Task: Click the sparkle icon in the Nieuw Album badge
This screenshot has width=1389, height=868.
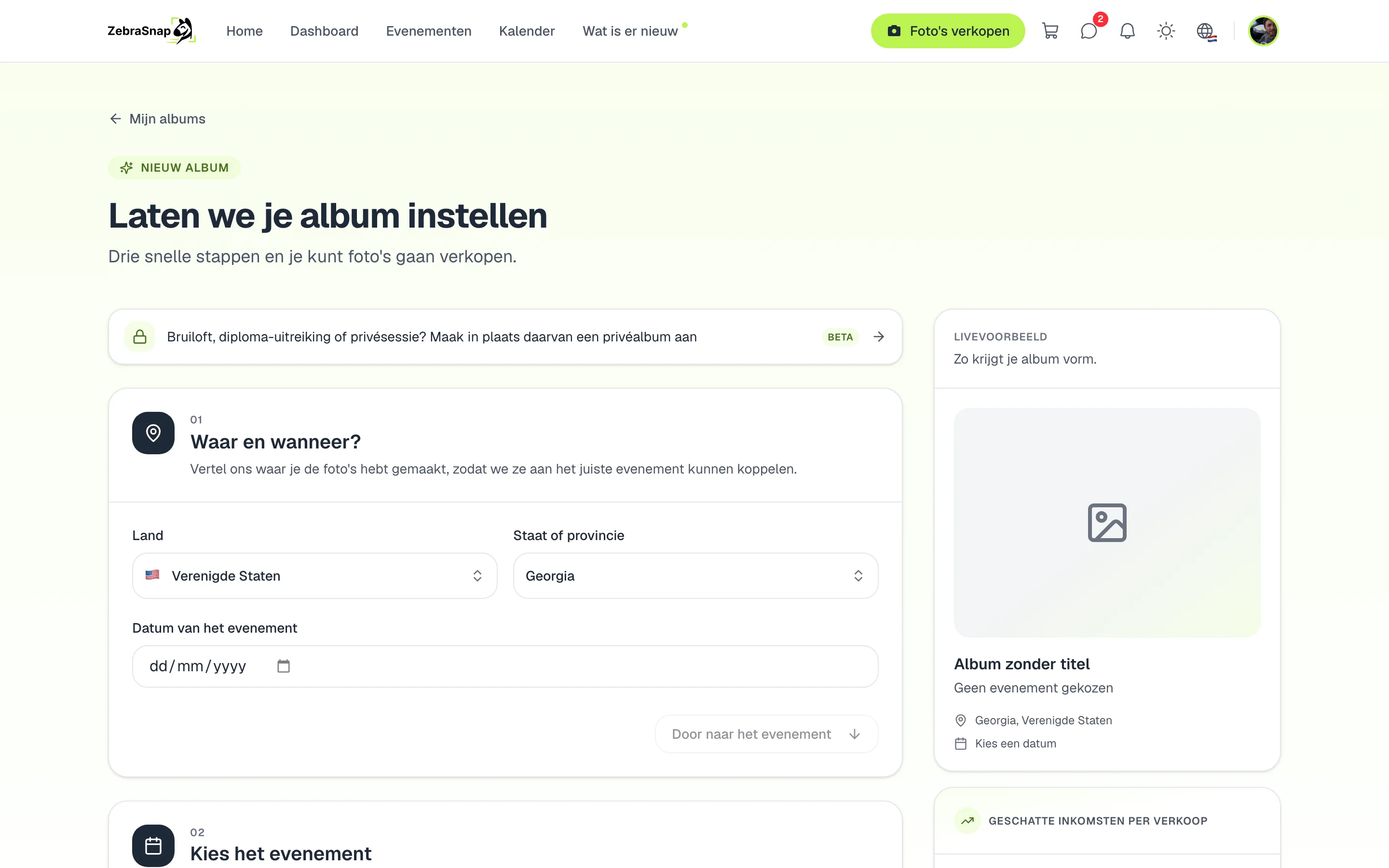Action: (126, 168)
